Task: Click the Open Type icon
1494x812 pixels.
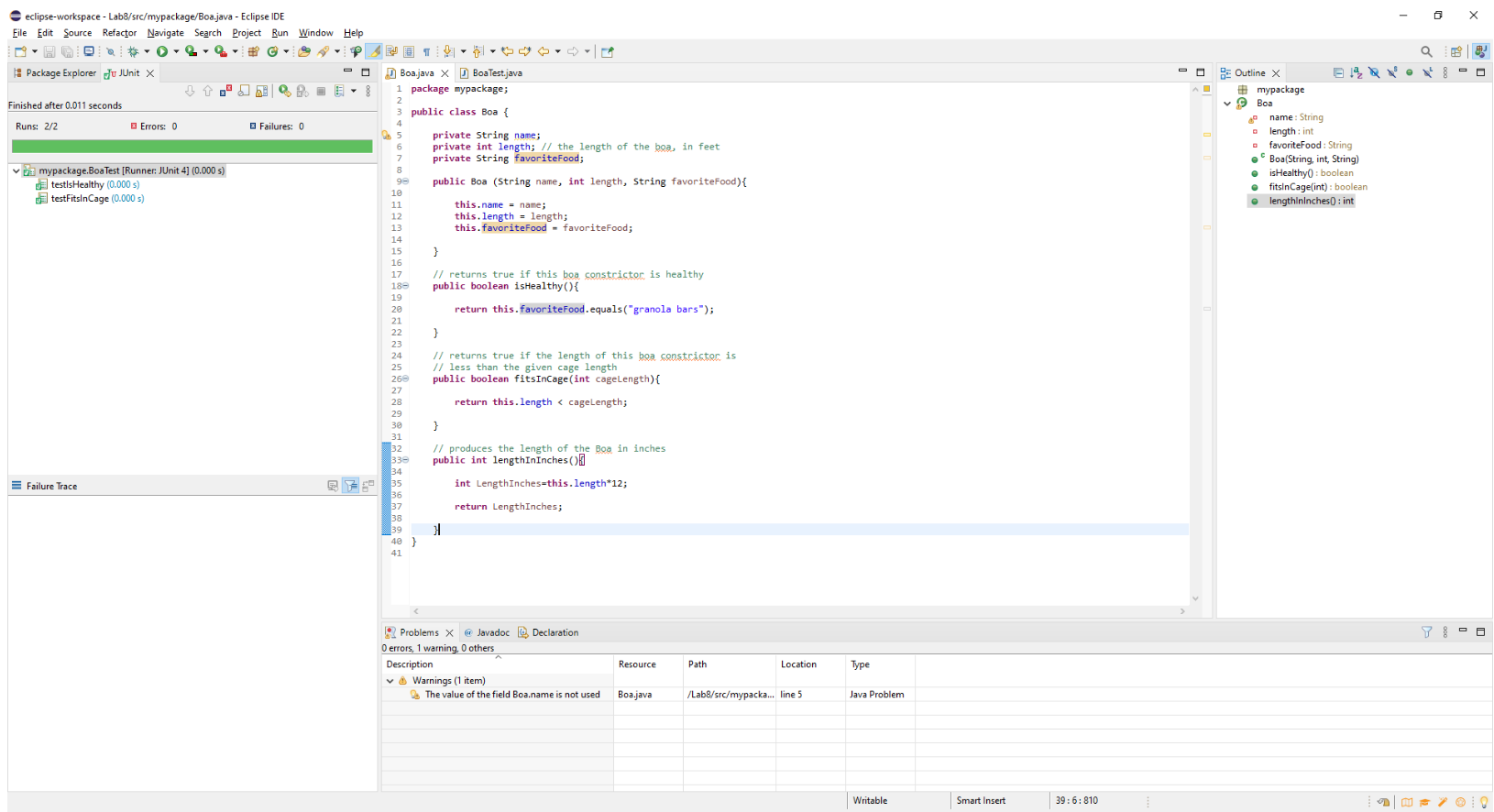Action: coord(304,51)
